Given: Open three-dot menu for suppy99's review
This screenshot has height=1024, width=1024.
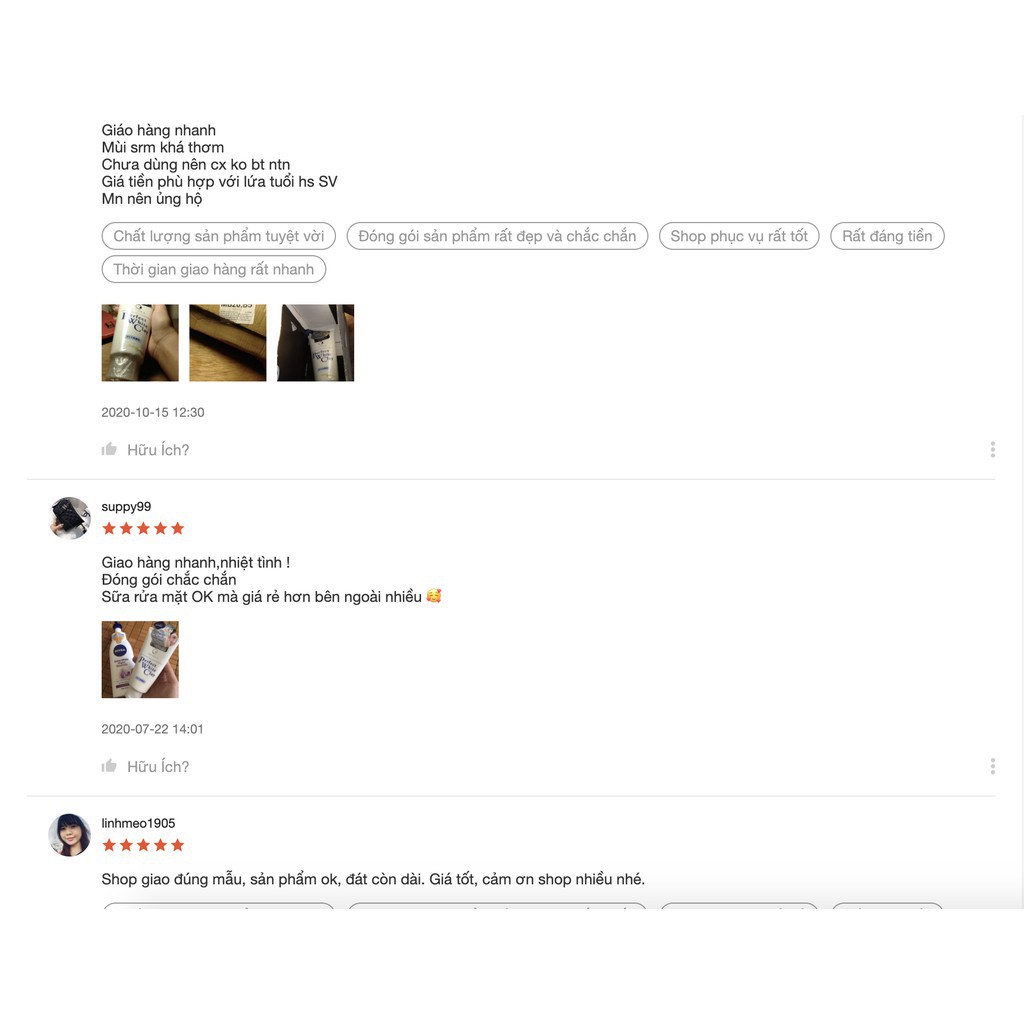Looking at the screenshot, I should click(993, 766).
